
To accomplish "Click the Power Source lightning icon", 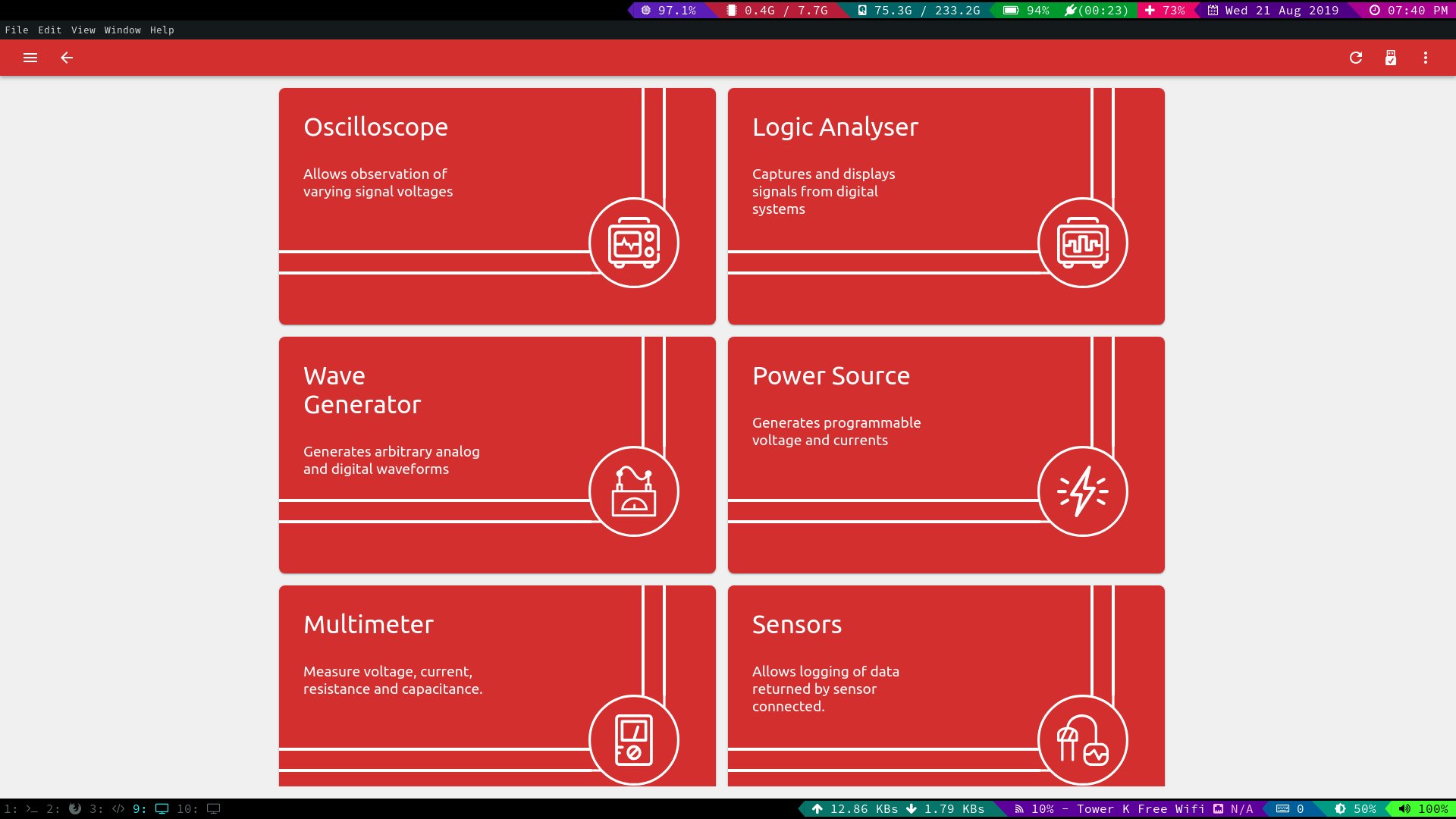I will (x=1083, y=491).
